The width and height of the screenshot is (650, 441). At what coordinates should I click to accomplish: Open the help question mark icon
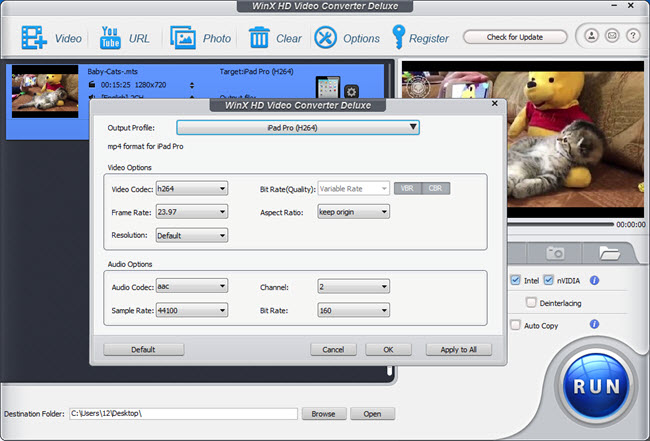633,36
